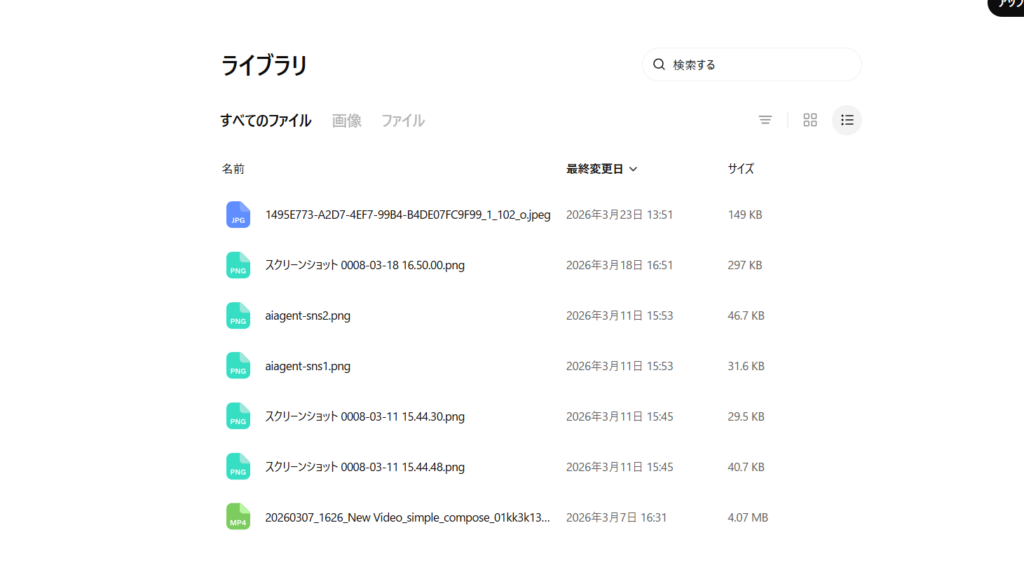1024x584 pixels.
Task: Click the 名前 column header
Action: click(233, 169)
